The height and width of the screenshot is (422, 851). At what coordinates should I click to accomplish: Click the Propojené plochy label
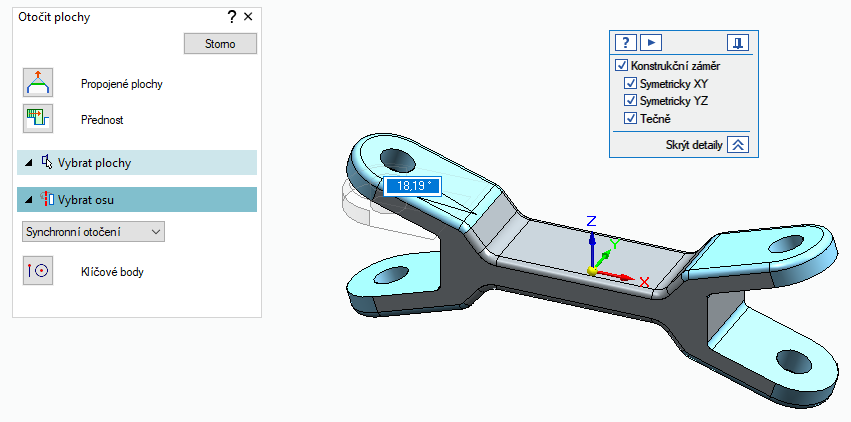122,84
